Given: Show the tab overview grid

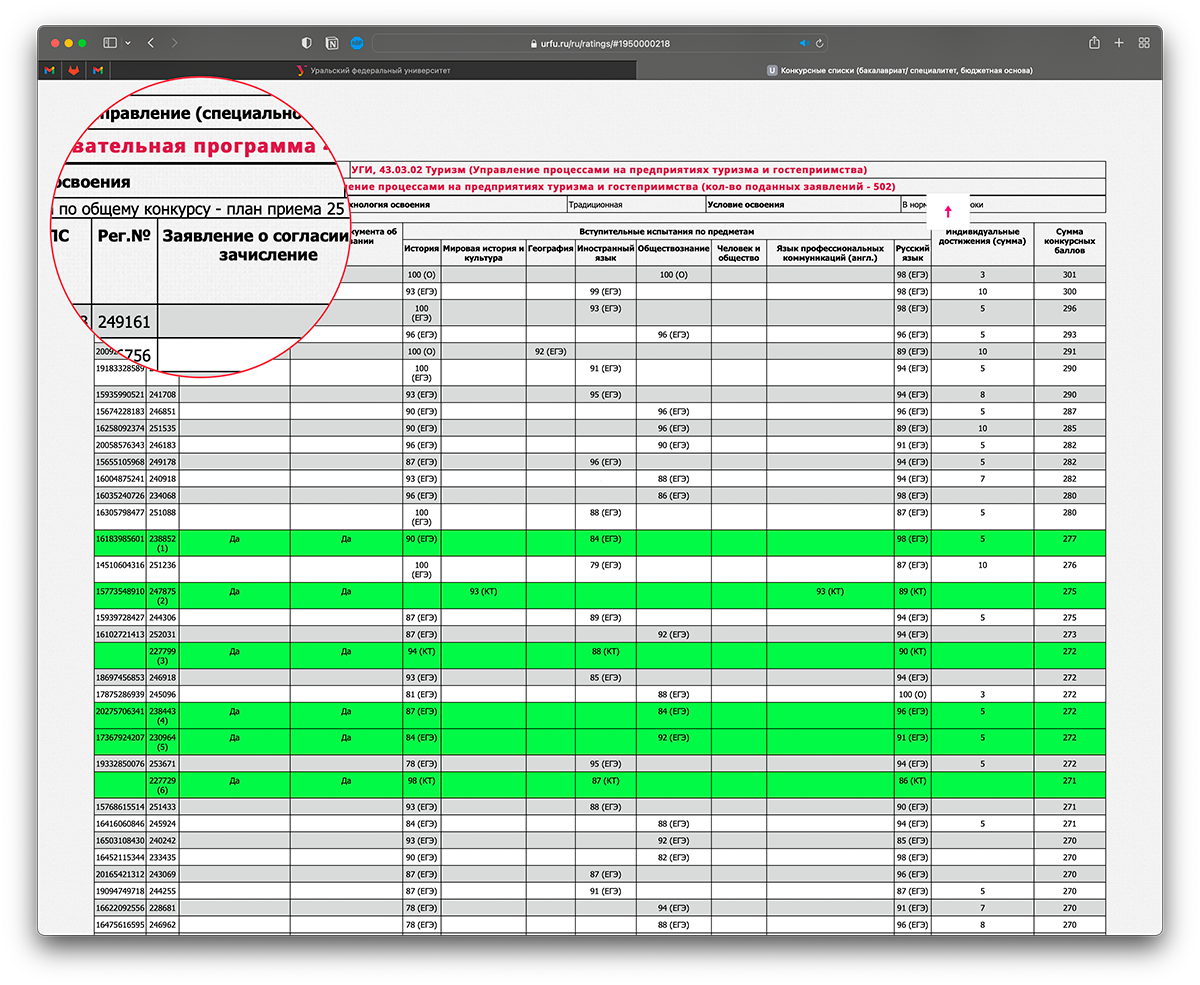Looking at the screenshot, I should click(1144, 43).
